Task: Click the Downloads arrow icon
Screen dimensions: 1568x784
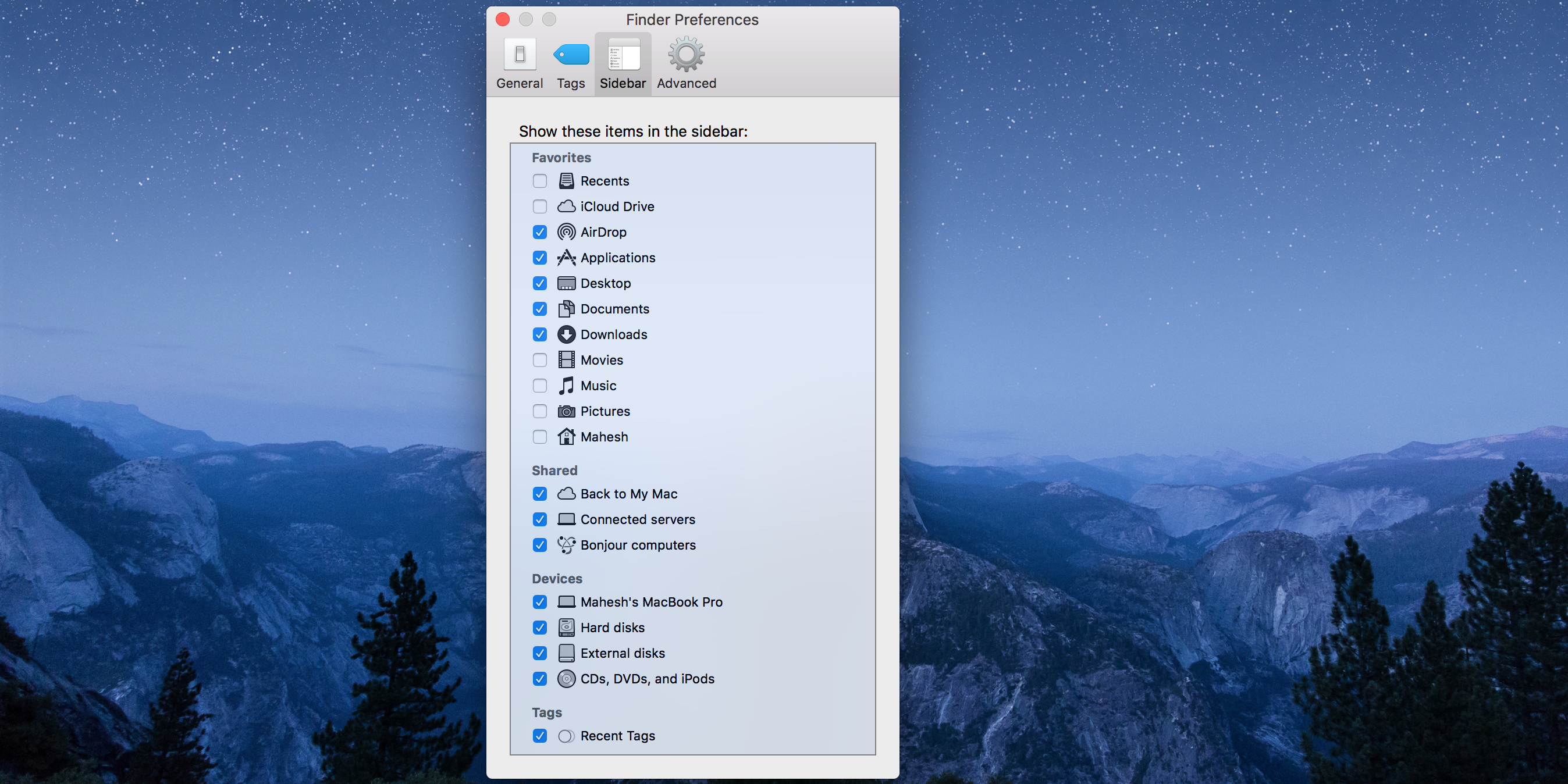Action: (x=566, y=334)
